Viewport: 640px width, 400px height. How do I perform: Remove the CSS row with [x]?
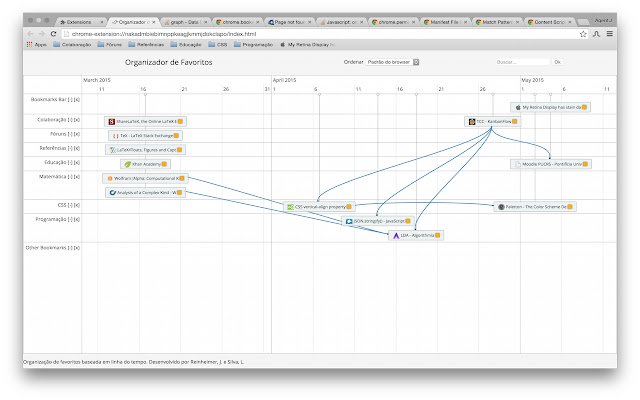pos(77,205)
